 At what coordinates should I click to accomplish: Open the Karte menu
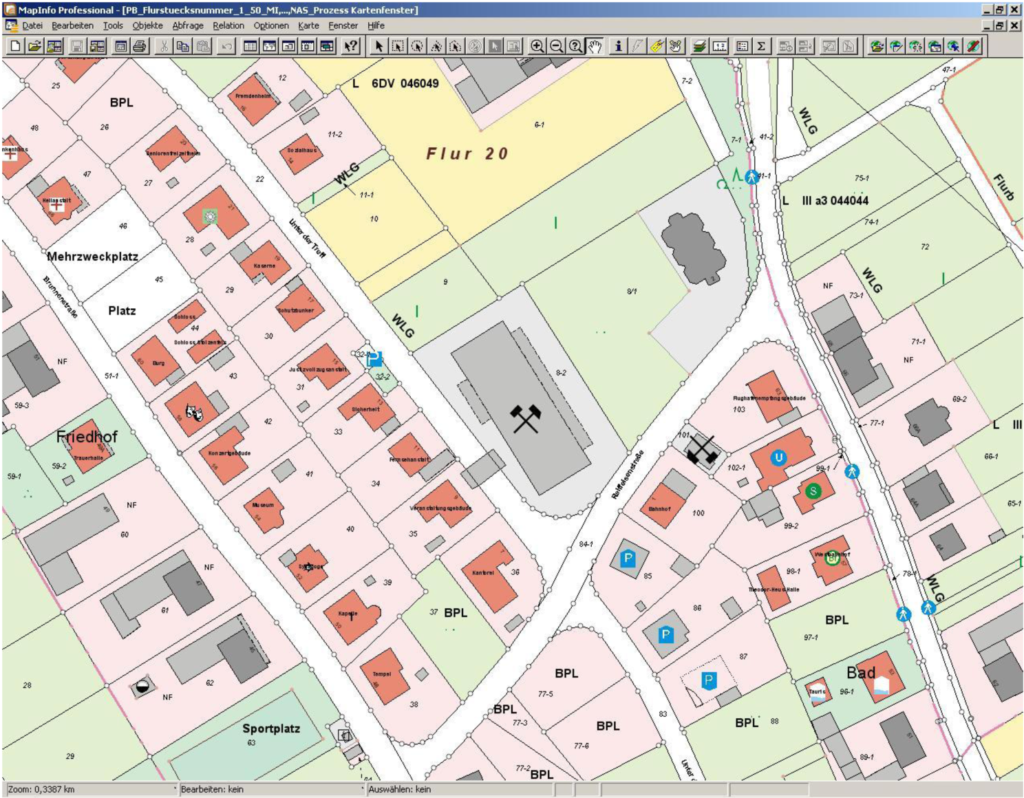pos(309,24)
